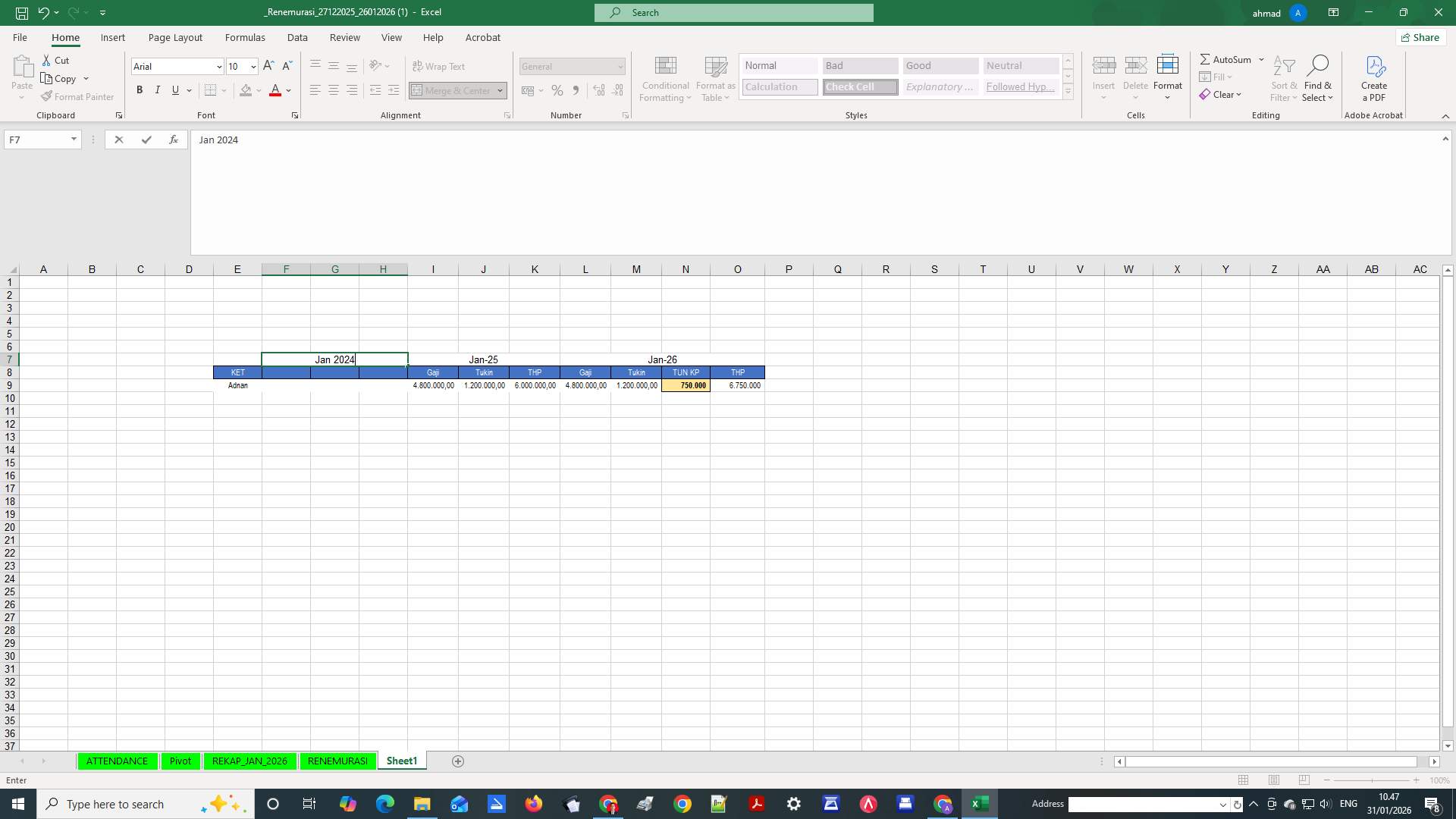Open Excel from the Windows taskbar
Viewport: 1456px width, 819px height.
(980, 804)
